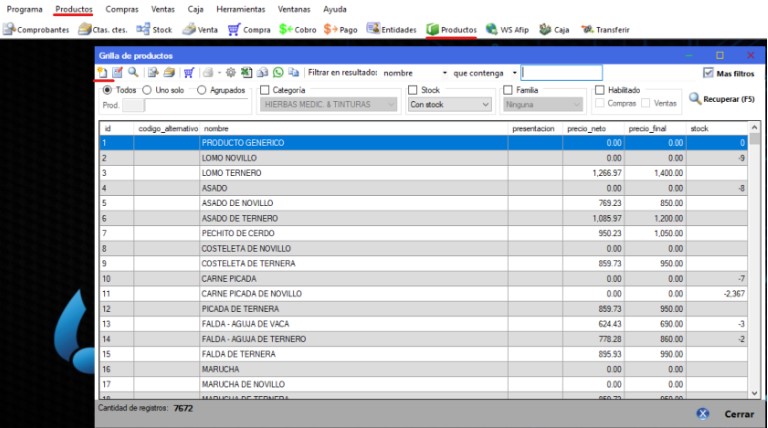The image size is (768, 428).
Task: Open the Ventas menu
Action: (163, 9)
